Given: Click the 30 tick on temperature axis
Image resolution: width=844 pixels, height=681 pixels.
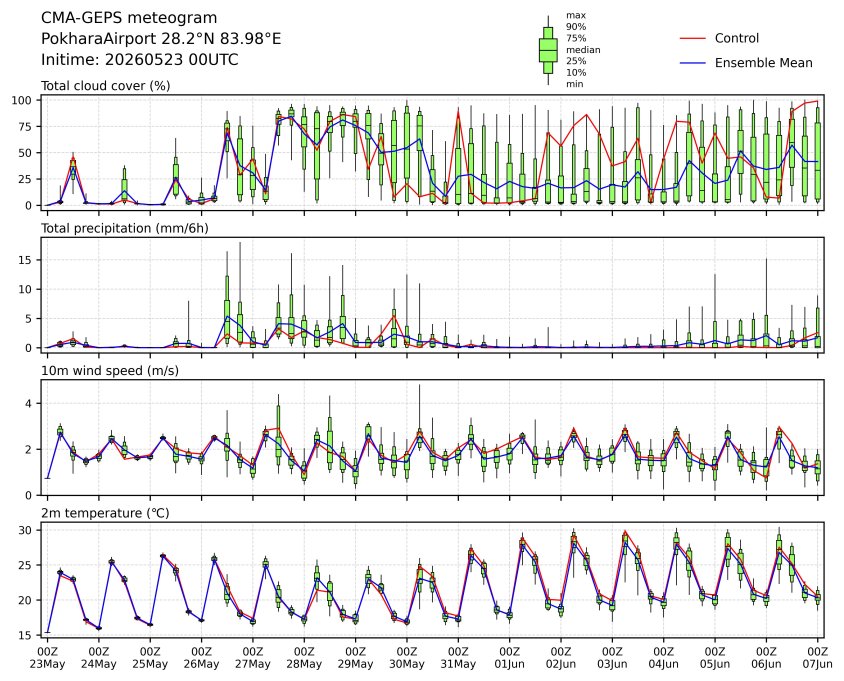Looking at the screenshot, I should click(x=26, y=530).
